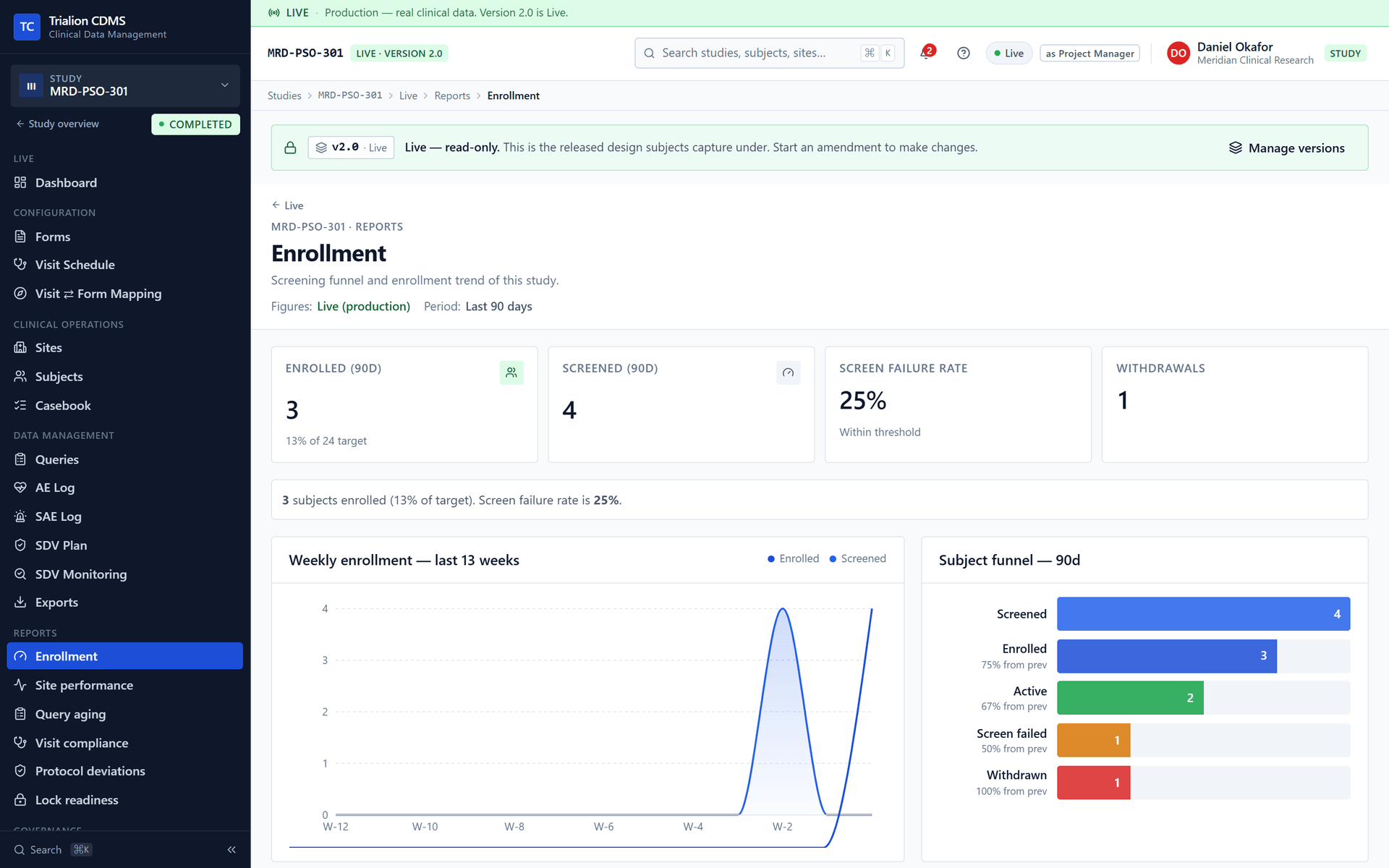This screenshot has width=1389, height=868.
Task: Open the AE Log
Action: pyautogui.click(x=125, y=488)
